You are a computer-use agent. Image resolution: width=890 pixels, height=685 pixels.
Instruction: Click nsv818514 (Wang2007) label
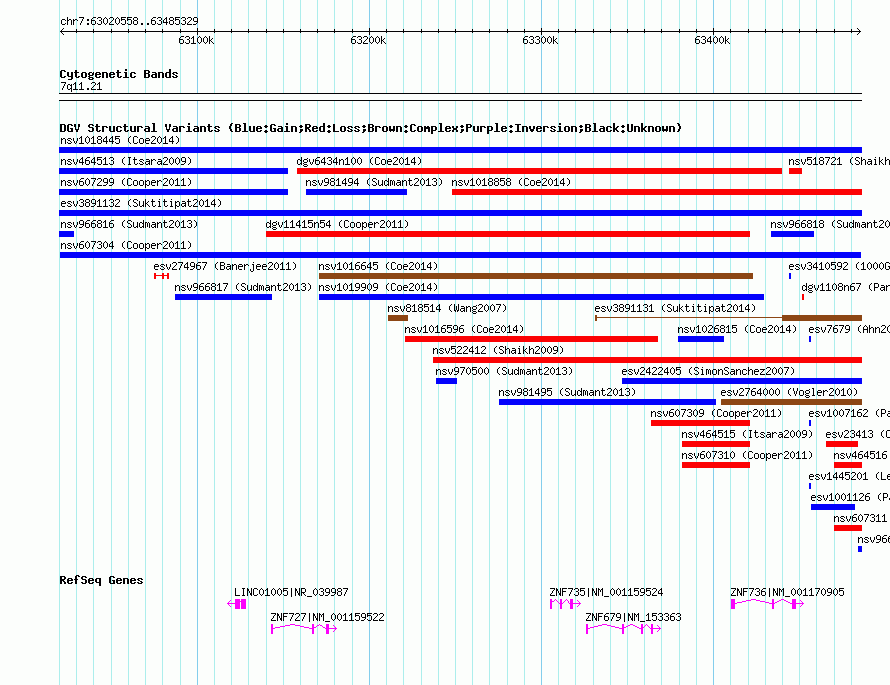click(447, 308)
